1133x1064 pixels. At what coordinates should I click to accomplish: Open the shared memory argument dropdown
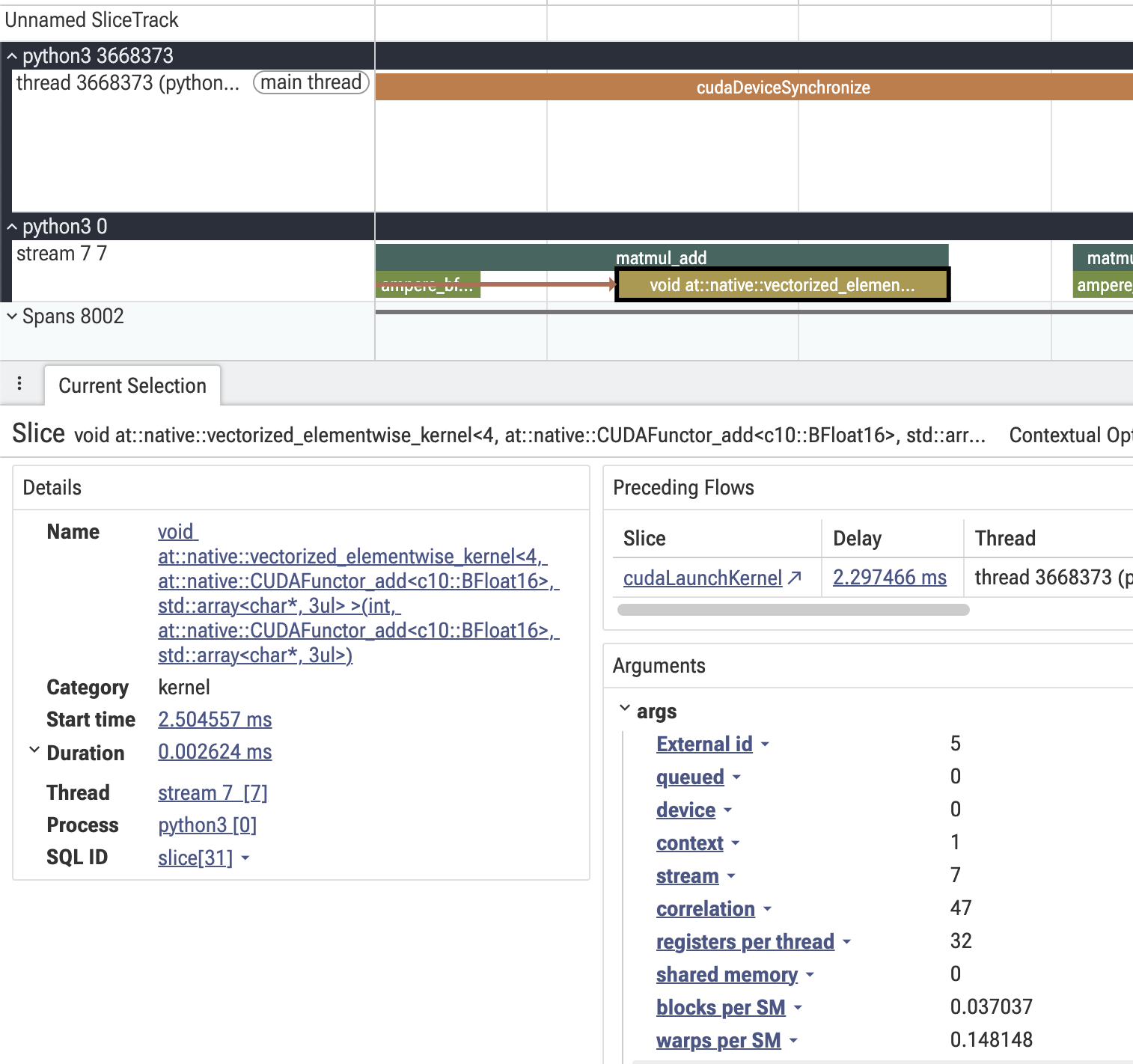click(810, 975)
